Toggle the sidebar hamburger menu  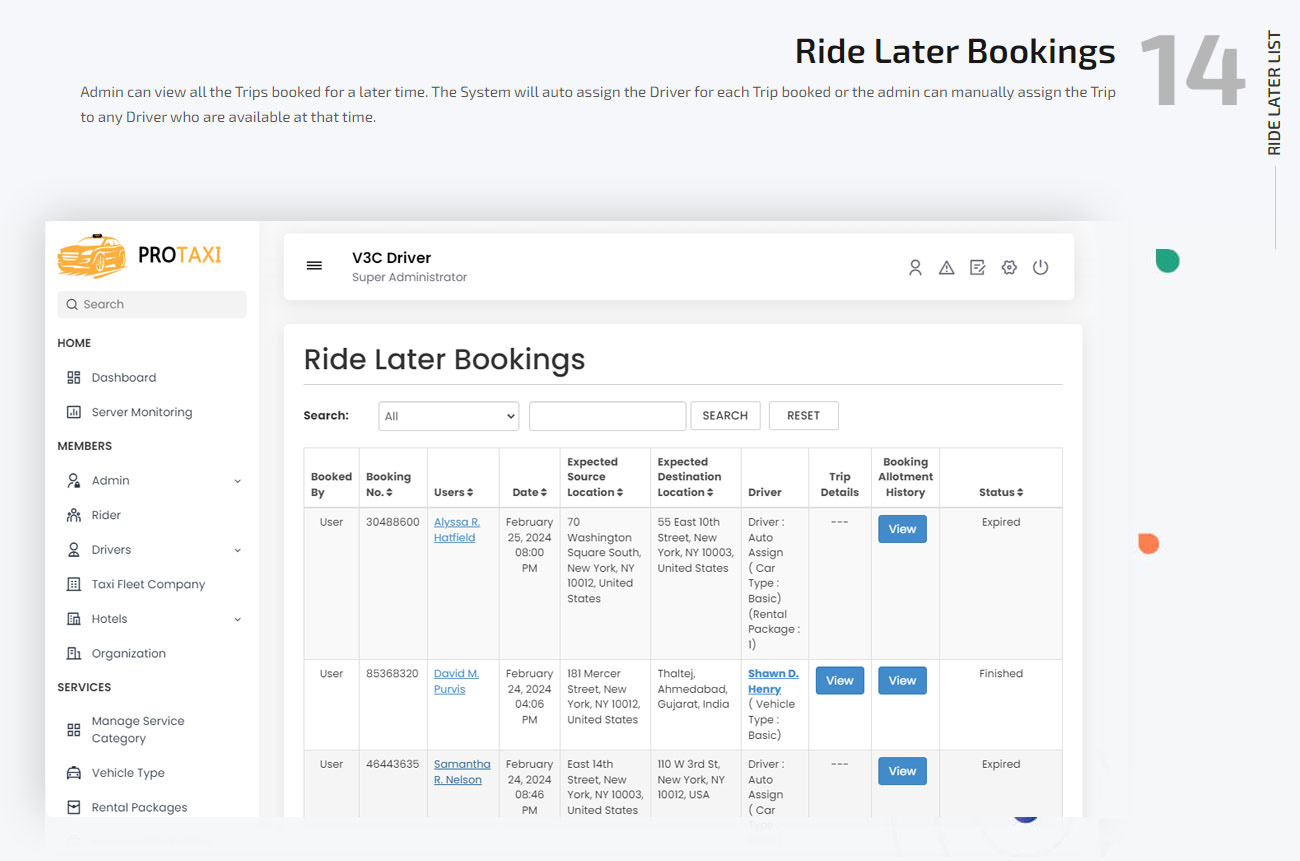pos(314,265)
